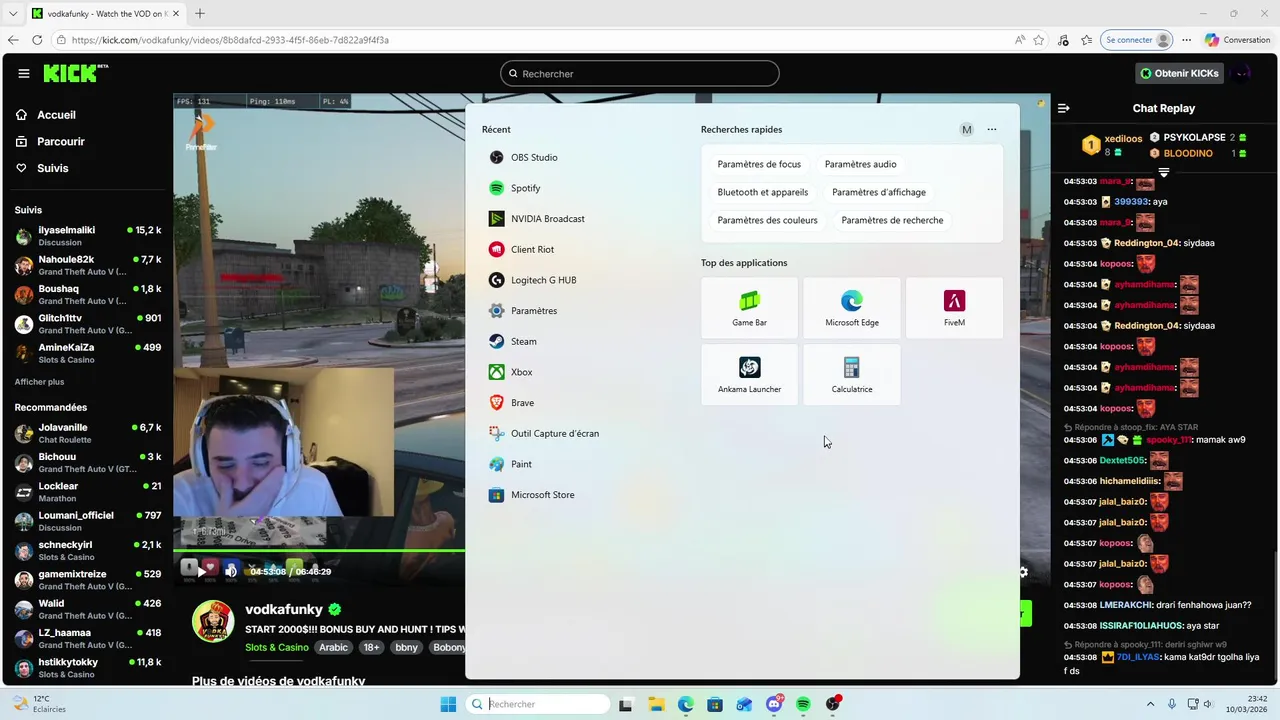
Task: Open Suivis in Kick sidebar
Action: point(42,168)
